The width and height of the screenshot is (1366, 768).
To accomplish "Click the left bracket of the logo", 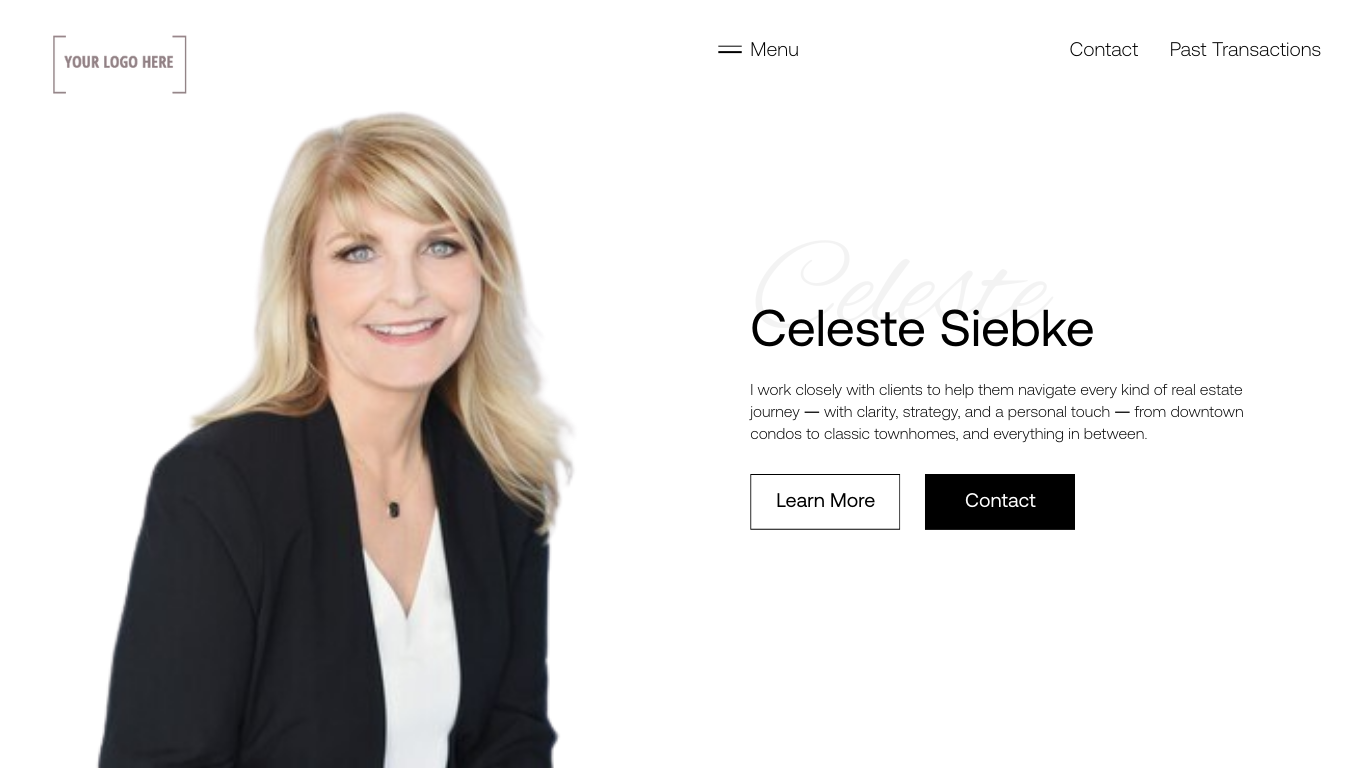I will point(59,64).
